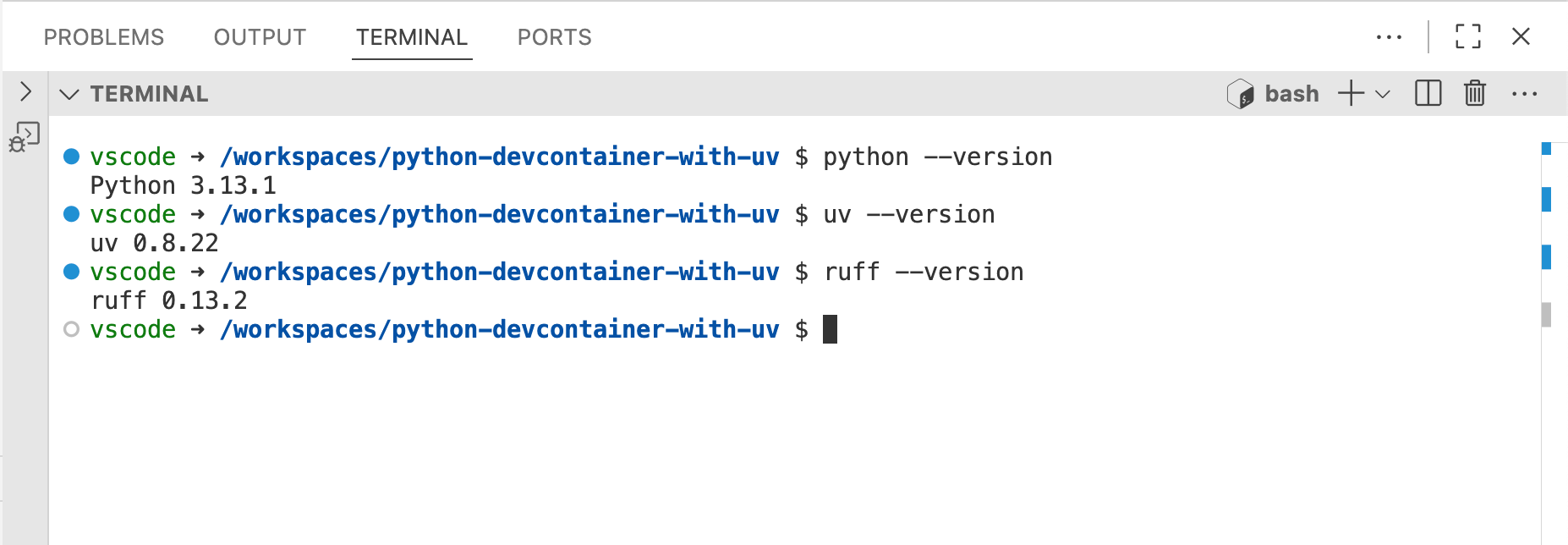Select the TERMINAL tab
Image resolution: width=1568 pixels, height=545 pixels.
pyautogui.click(x=412, y=37)
